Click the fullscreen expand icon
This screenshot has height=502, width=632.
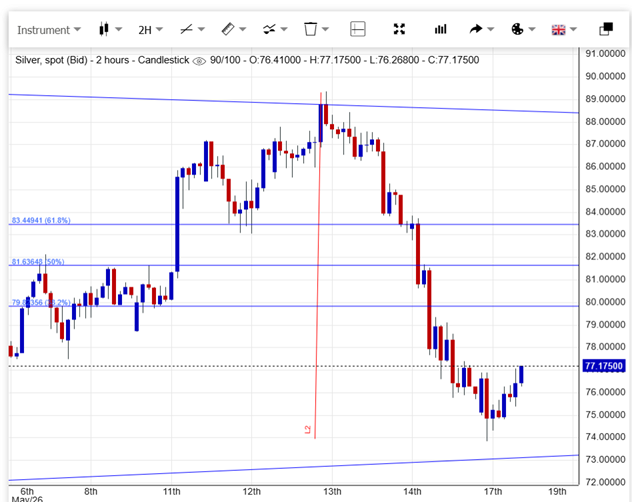pyautogui.click(x=399, y=29)
